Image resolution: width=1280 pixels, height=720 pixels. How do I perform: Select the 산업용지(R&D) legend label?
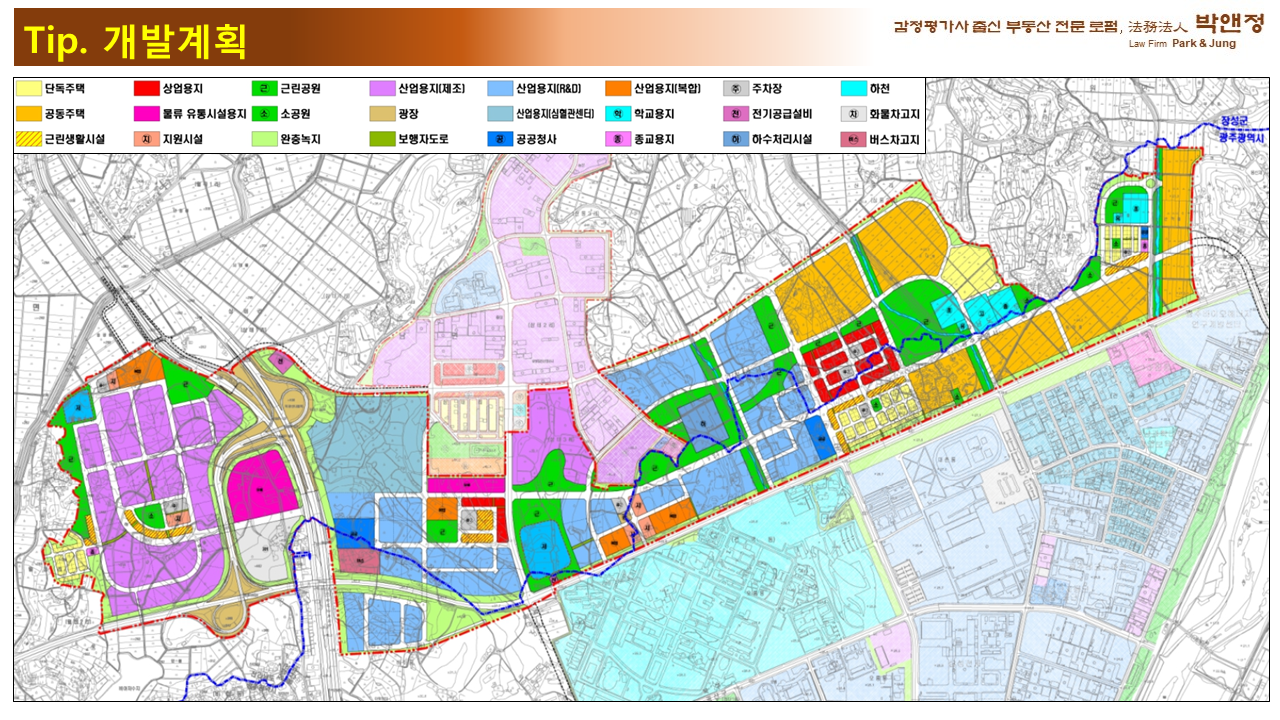point(548,89)
